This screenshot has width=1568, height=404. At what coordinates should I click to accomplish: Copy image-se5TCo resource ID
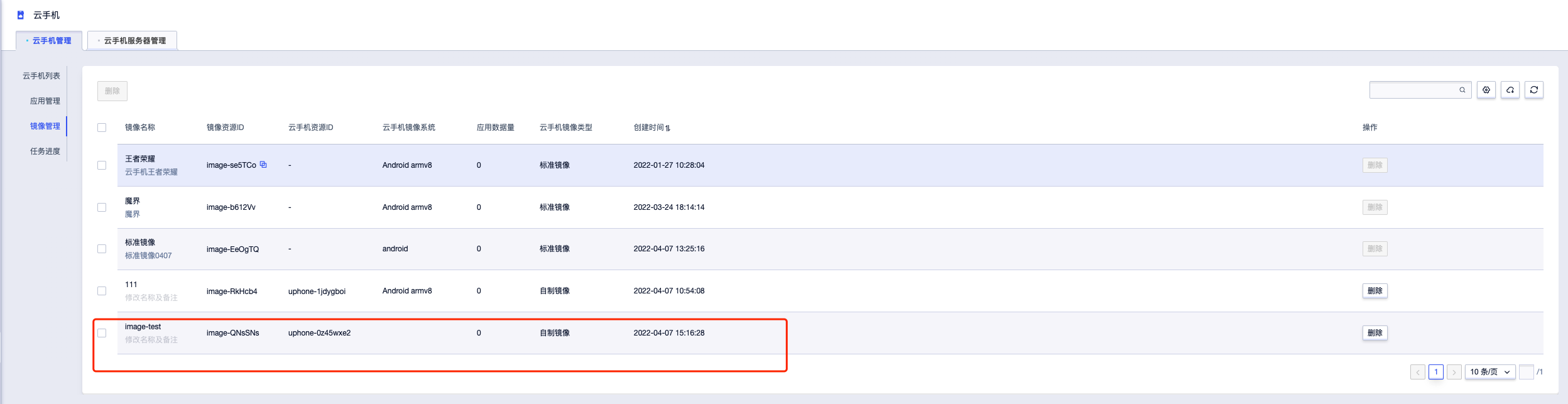(x=263, y=165)
